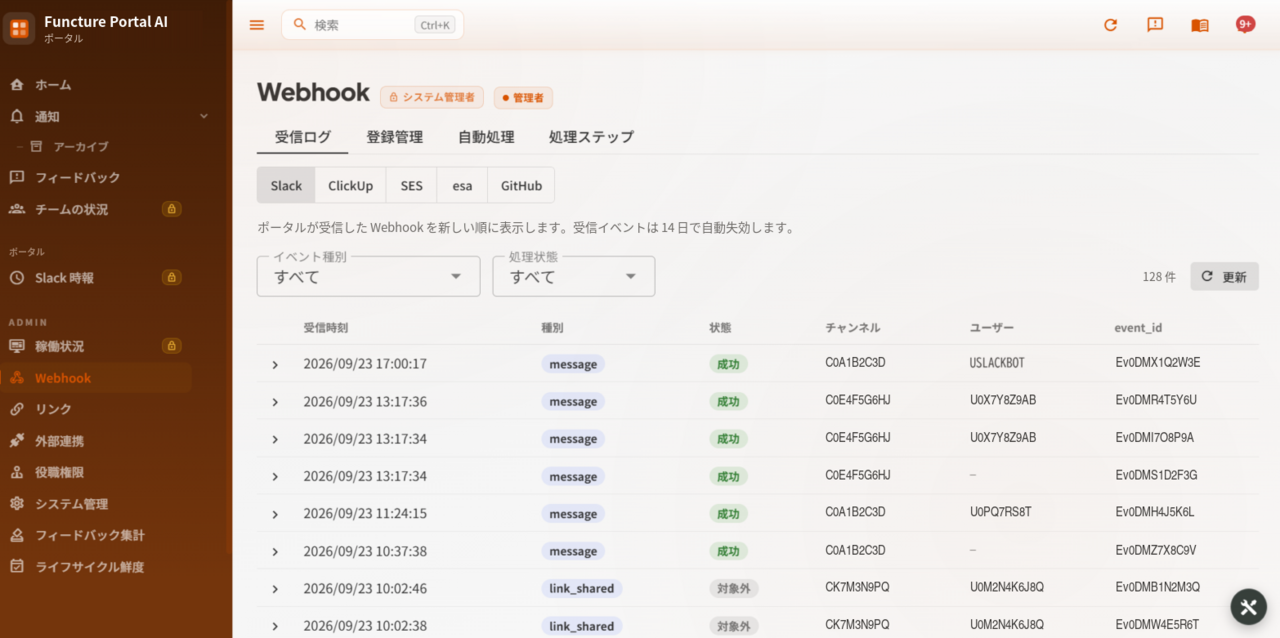This screenshot has width=1280, height=638.
Task: Click the 検索 search field
Action: tap(372, 25)
